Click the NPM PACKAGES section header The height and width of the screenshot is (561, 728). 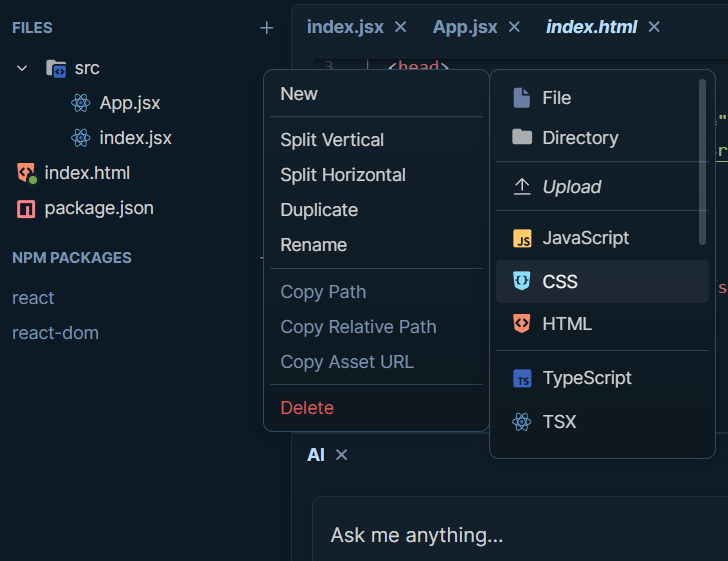coord(72,258)
